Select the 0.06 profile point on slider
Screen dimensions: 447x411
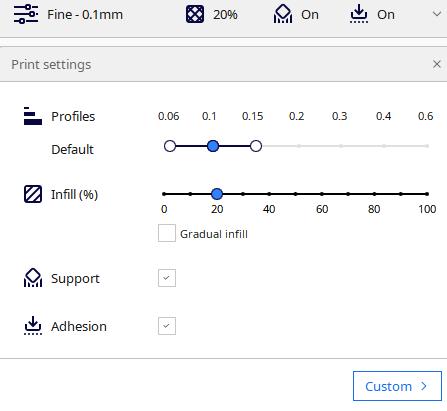coord(170,146)
